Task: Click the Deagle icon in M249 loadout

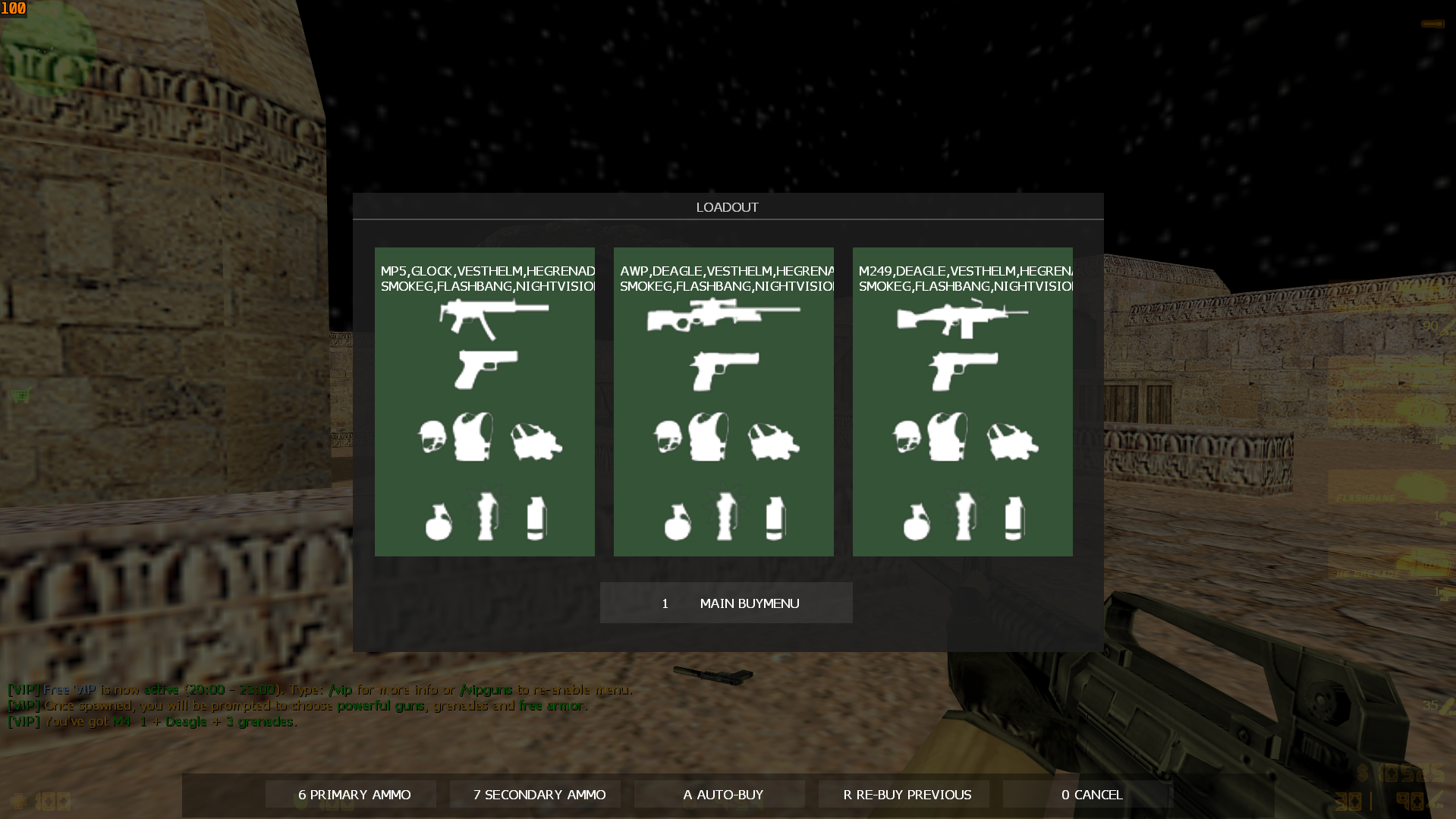Action: [963, 370]
